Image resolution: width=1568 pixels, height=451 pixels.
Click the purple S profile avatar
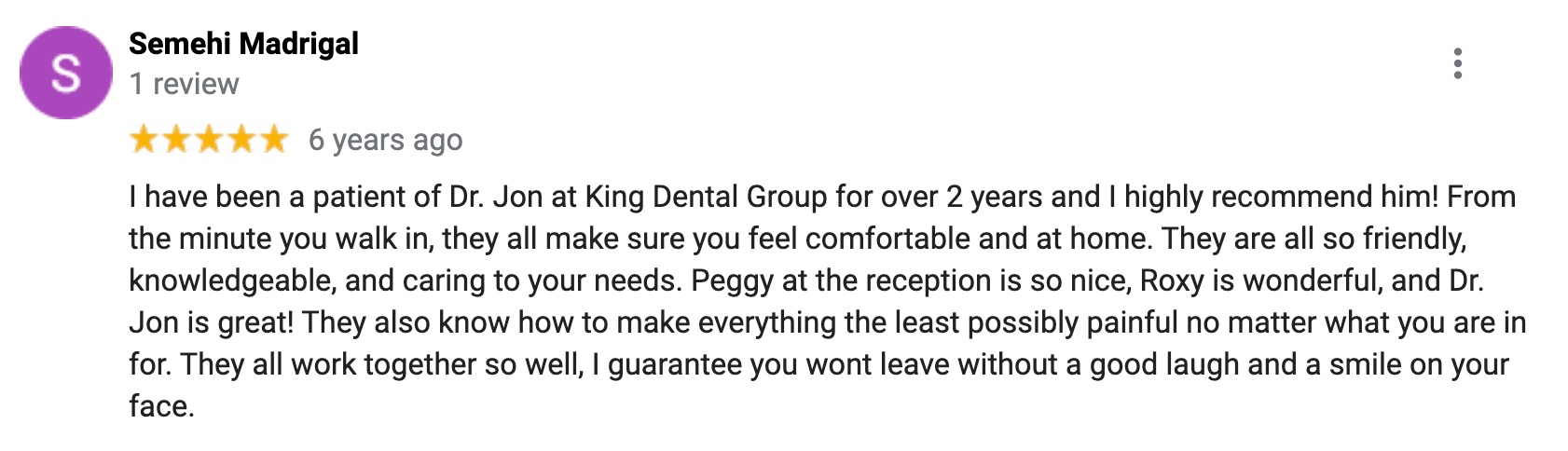(x=65, y=73)
